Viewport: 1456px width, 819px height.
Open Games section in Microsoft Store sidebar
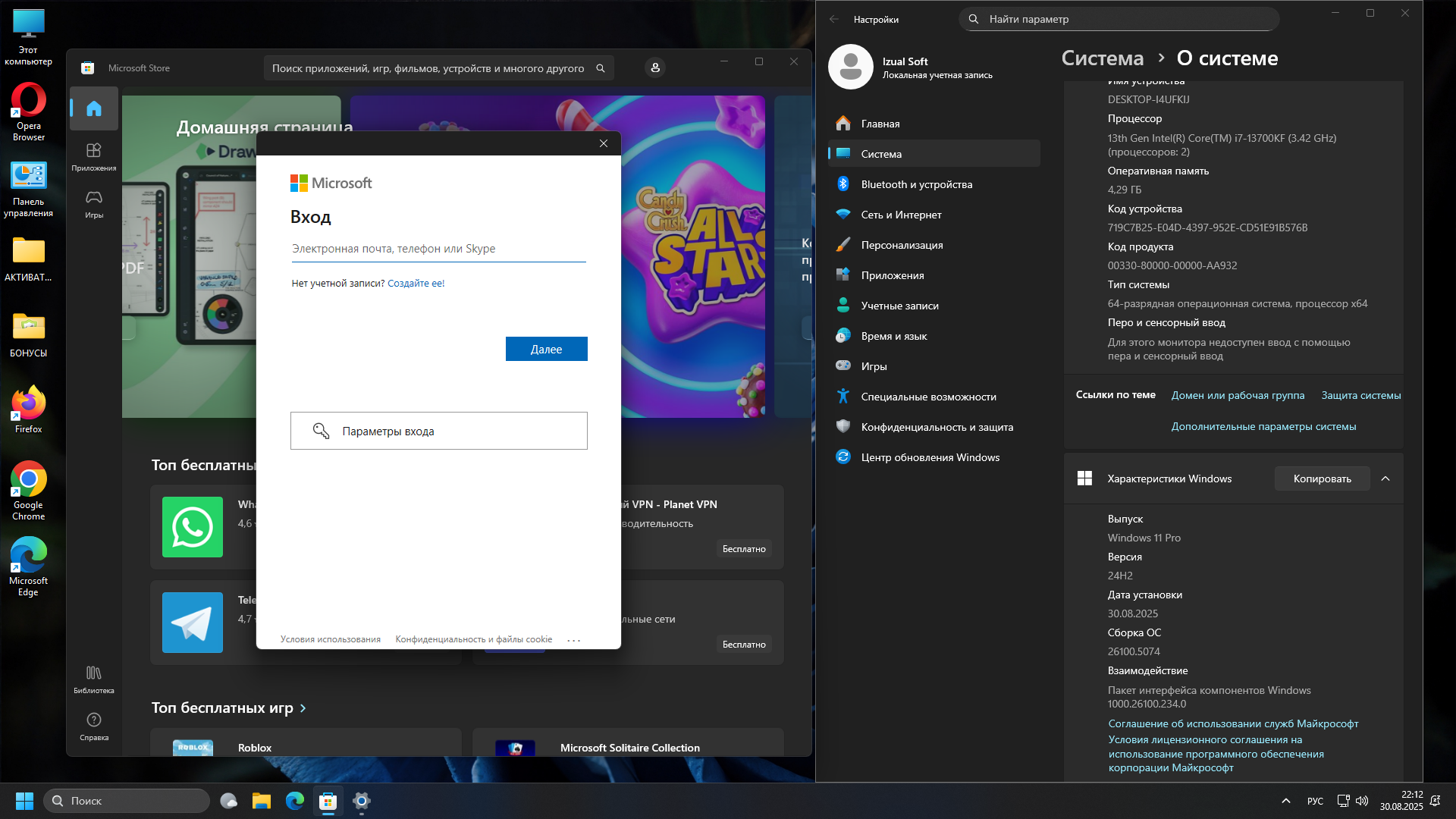(x=94, y=204)
